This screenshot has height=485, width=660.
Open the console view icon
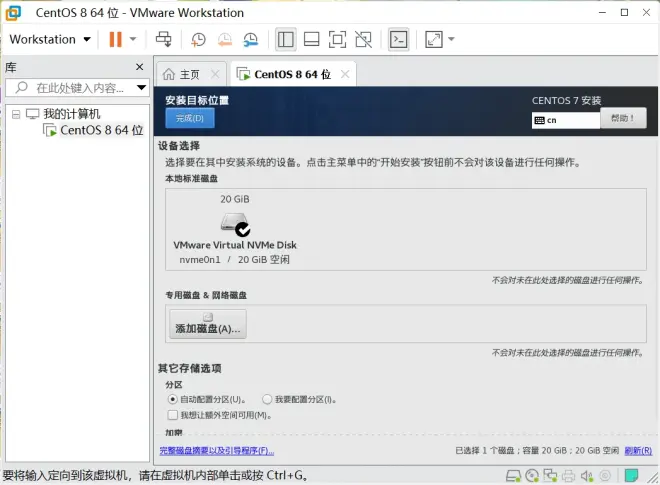(398, 40)
